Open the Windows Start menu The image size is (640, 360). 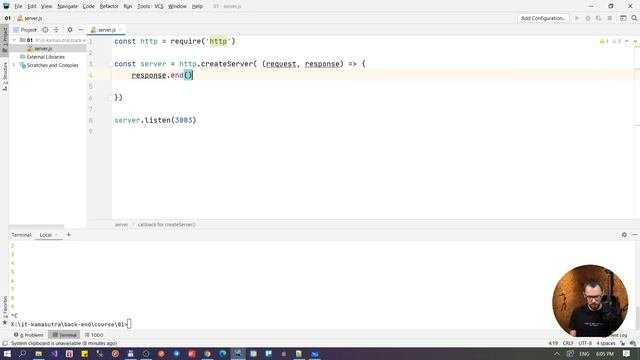point(7,354)
